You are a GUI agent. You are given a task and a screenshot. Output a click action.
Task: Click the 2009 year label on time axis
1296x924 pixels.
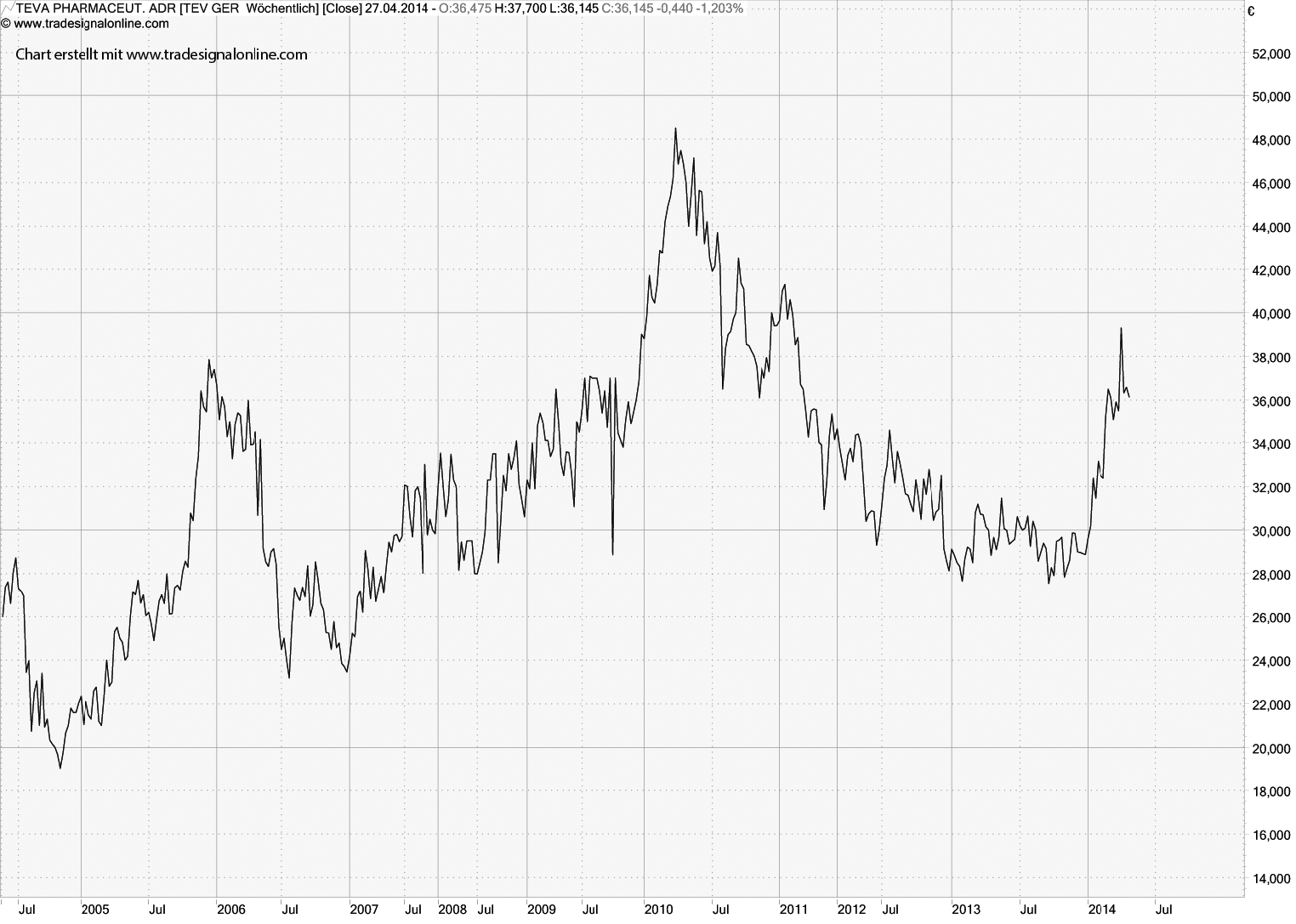click(542, 910)
